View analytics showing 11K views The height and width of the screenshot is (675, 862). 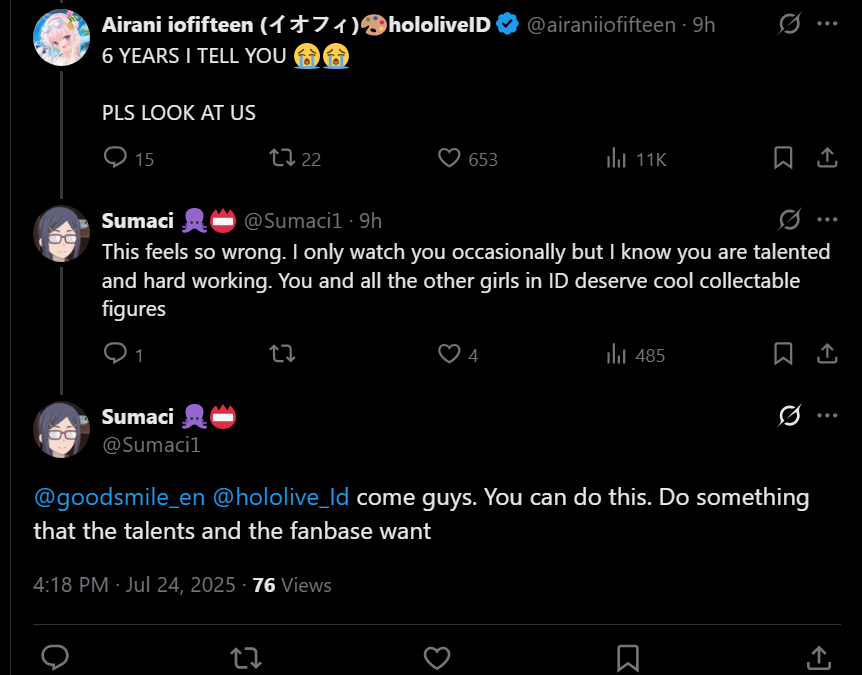coord(617,158)
